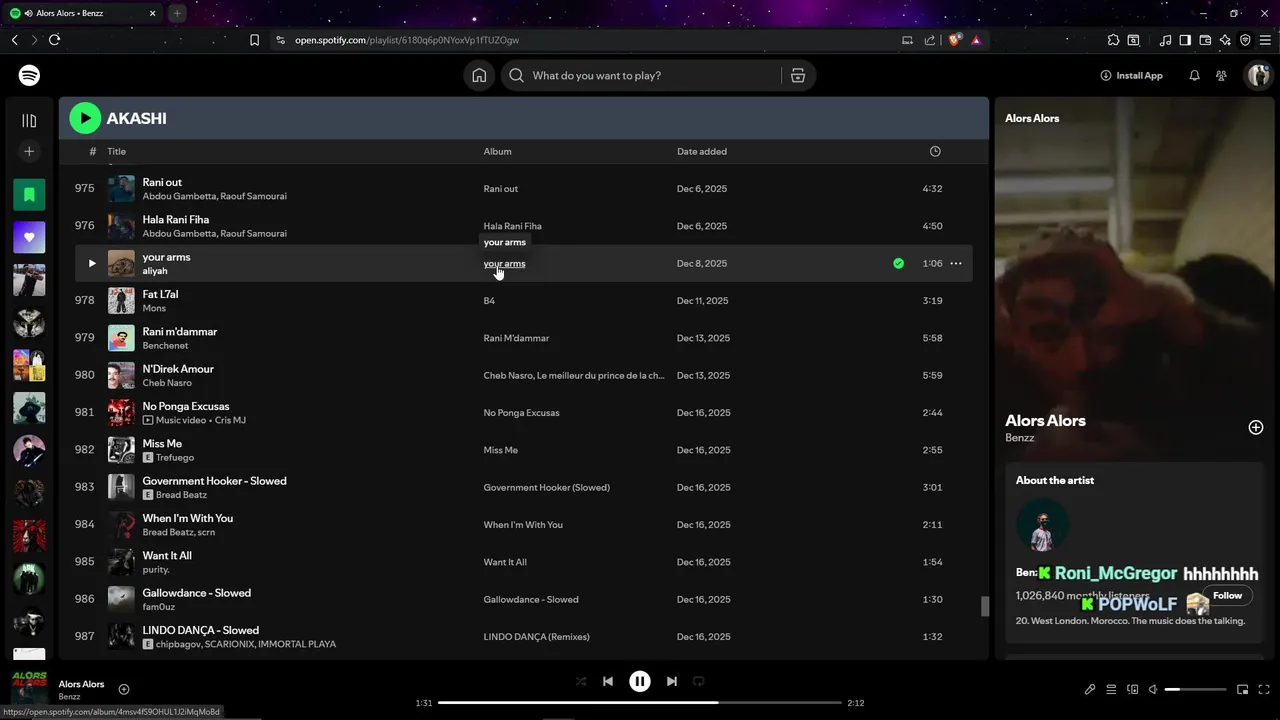Open the notifications bell
Screen dimensions: 1280x720
[x=1194, y=75]
